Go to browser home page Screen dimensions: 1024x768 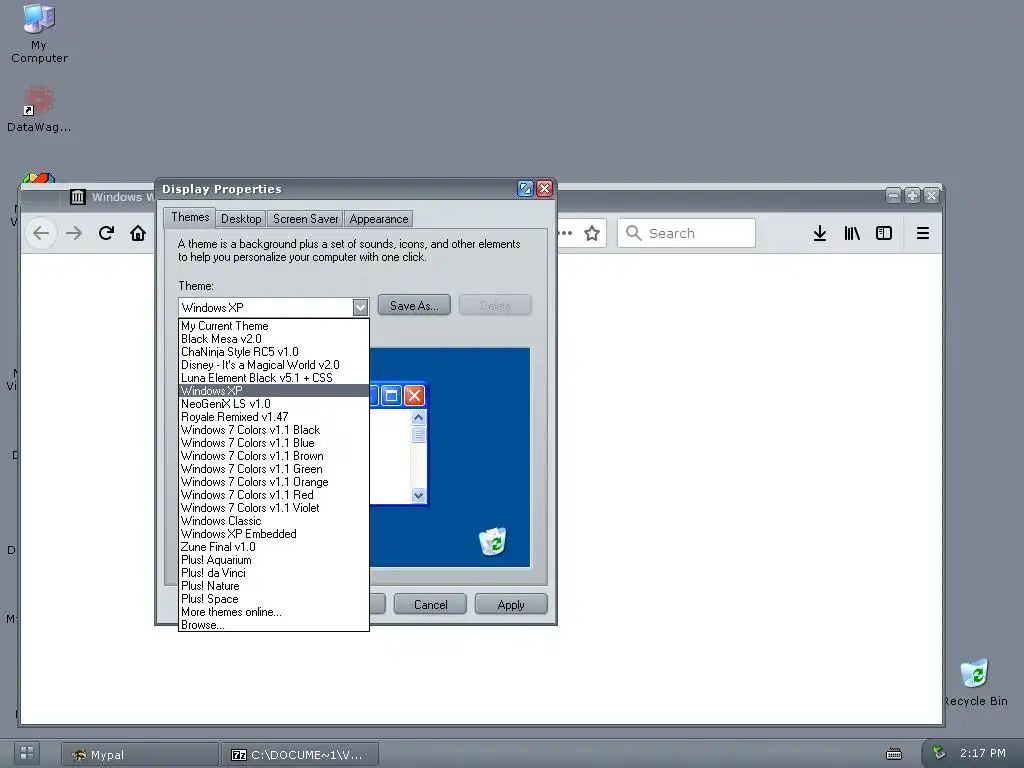138,233
